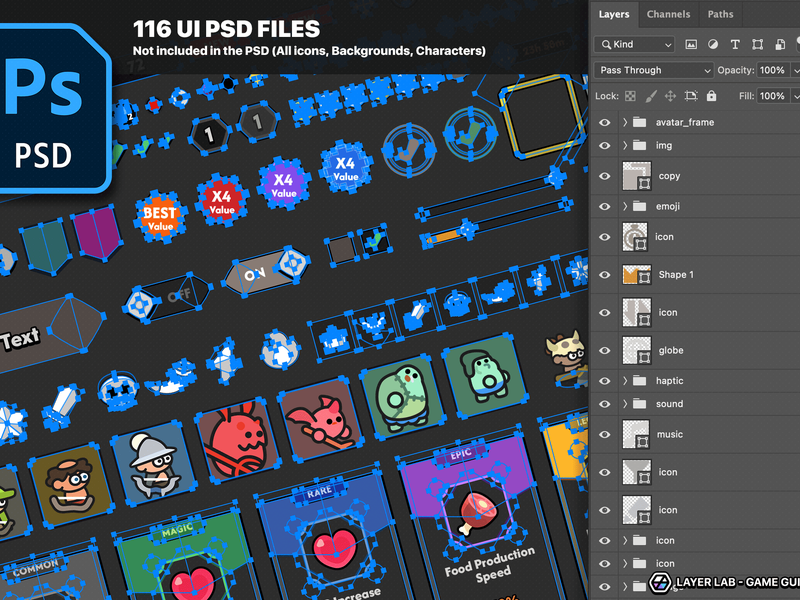This screenshot has width=800, height=600.
Task: Lock position move-arrows icon
Action: tap(670, 96)
